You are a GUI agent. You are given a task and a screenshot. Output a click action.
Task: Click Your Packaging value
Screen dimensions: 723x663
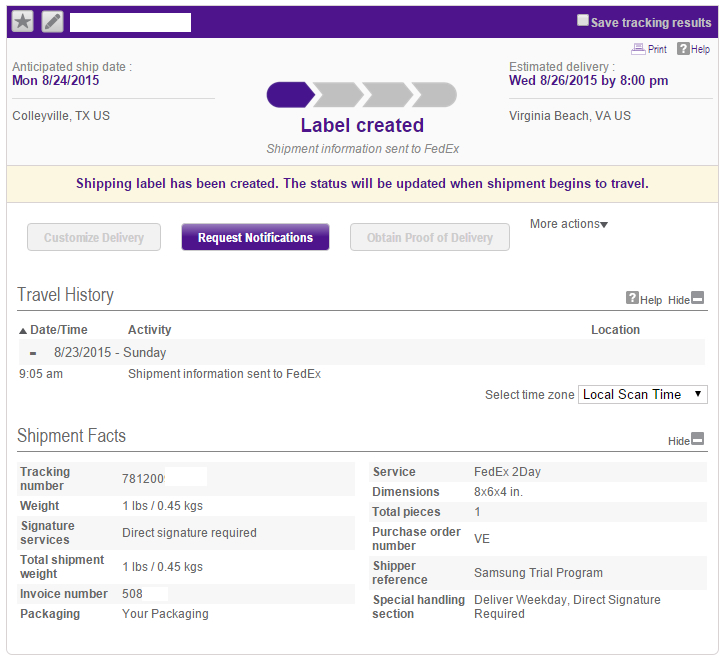pos(165,614)
